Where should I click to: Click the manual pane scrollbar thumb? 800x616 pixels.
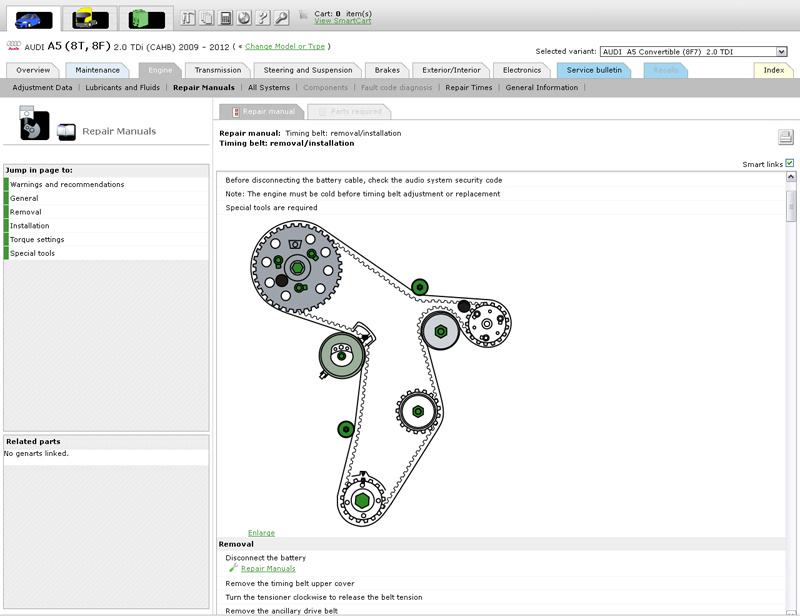point(791,206)
